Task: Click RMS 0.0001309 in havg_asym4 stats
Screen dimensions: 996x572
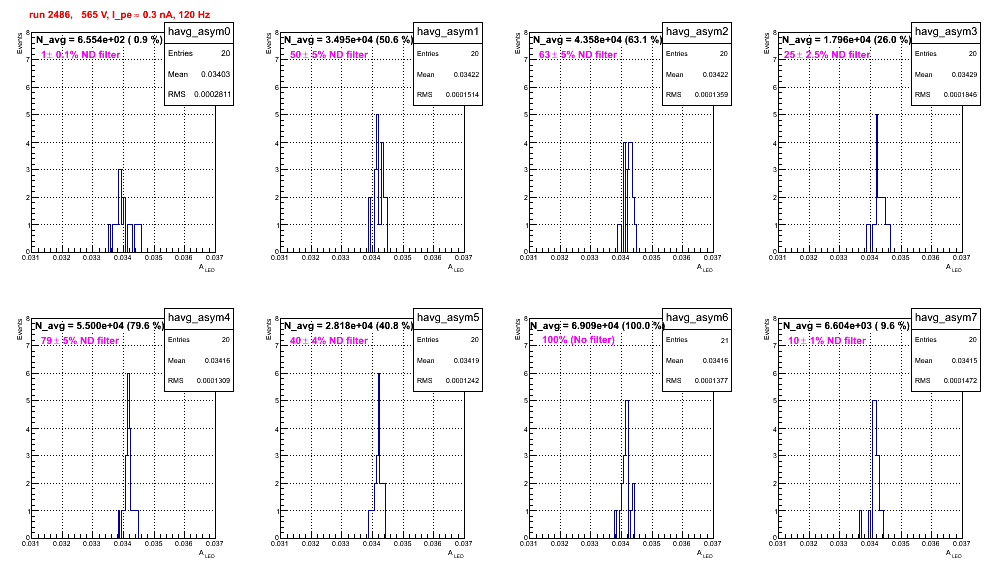Action: point(199,380)
